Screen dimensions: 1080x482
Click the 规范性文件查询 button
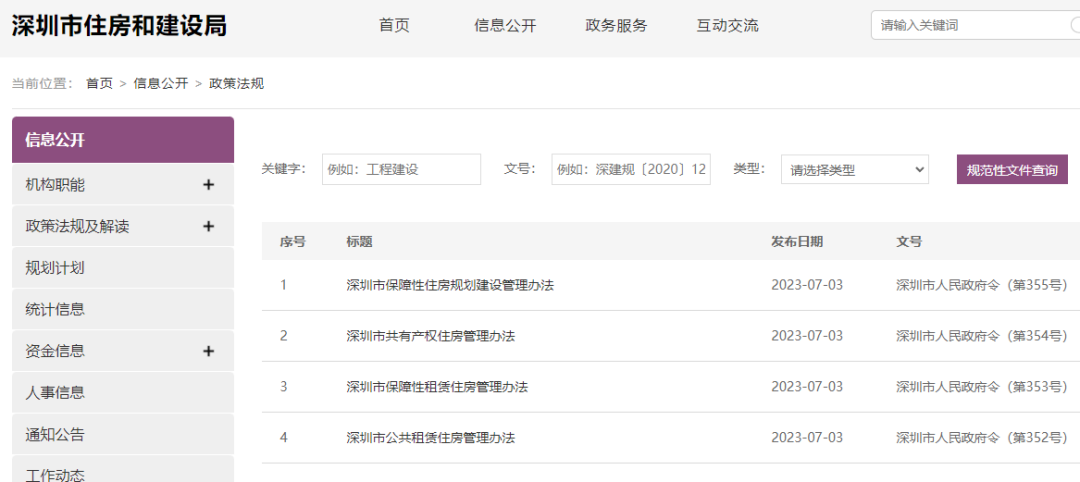coord(1012,169)
